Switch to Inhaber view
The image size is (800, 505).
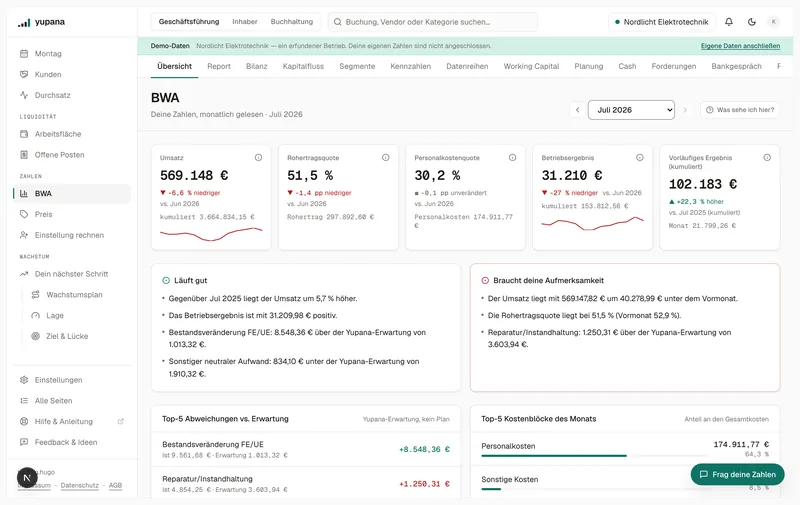tap(245, 22)
